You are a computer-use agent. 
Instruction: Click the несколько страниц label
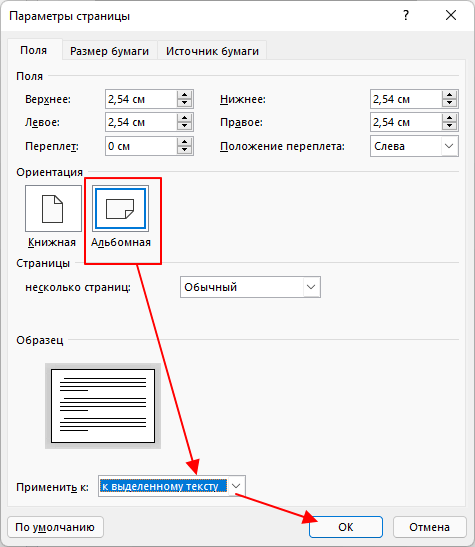tap(78, 287)
